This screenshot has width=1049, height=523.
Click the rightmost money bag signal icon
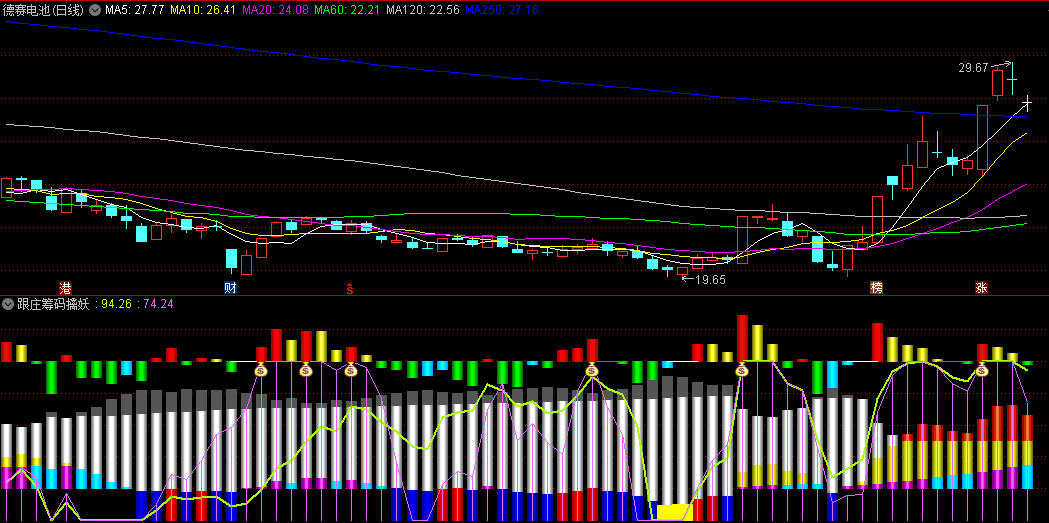pos(981,369)
